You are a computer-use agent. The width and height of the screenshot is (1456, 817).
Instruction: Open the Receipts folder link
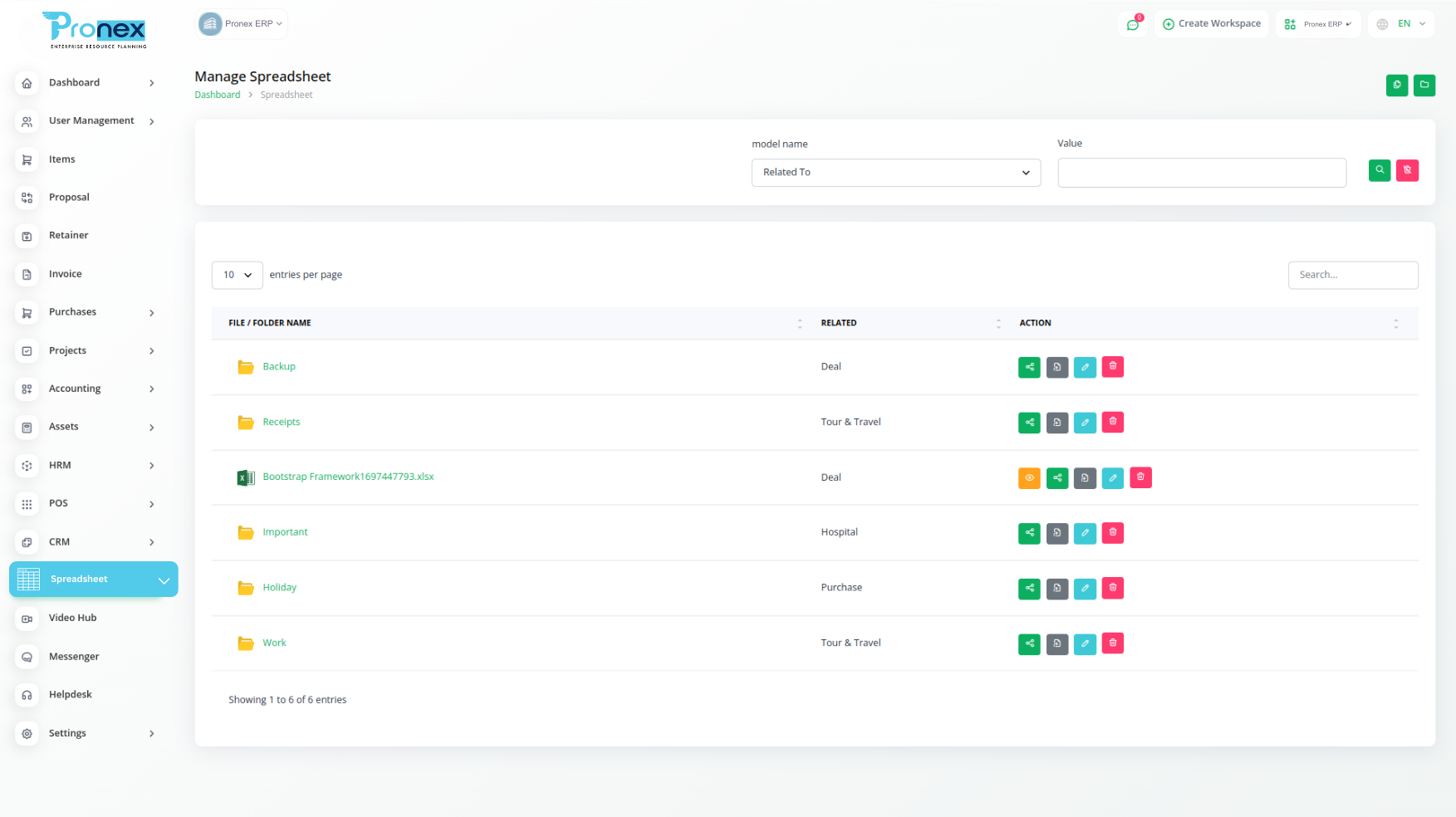point(282,423)
